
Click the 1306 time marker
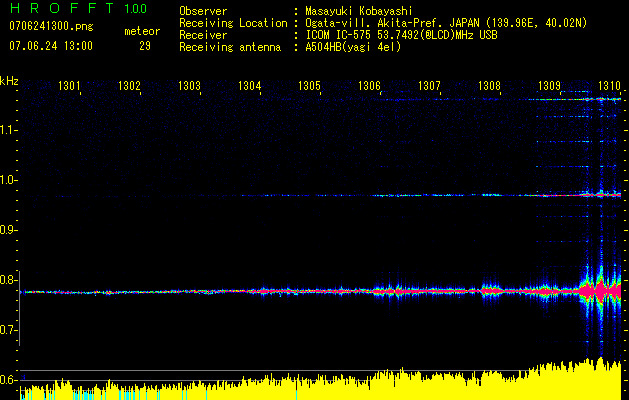tap(369, 85)
